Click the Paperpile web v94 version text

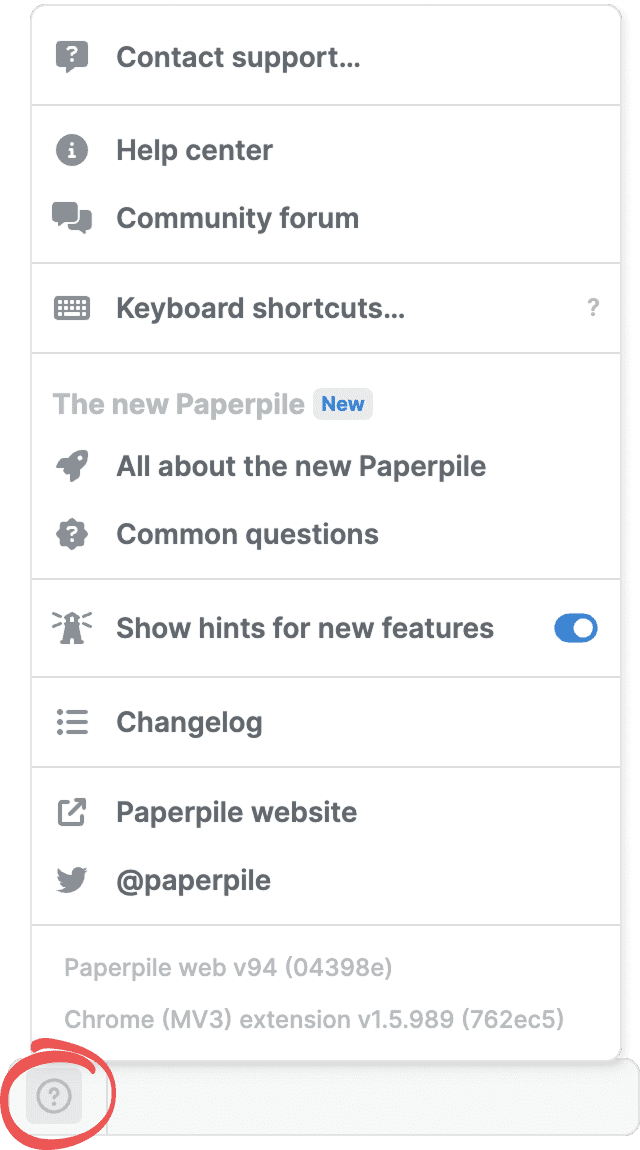pos(228,968)
